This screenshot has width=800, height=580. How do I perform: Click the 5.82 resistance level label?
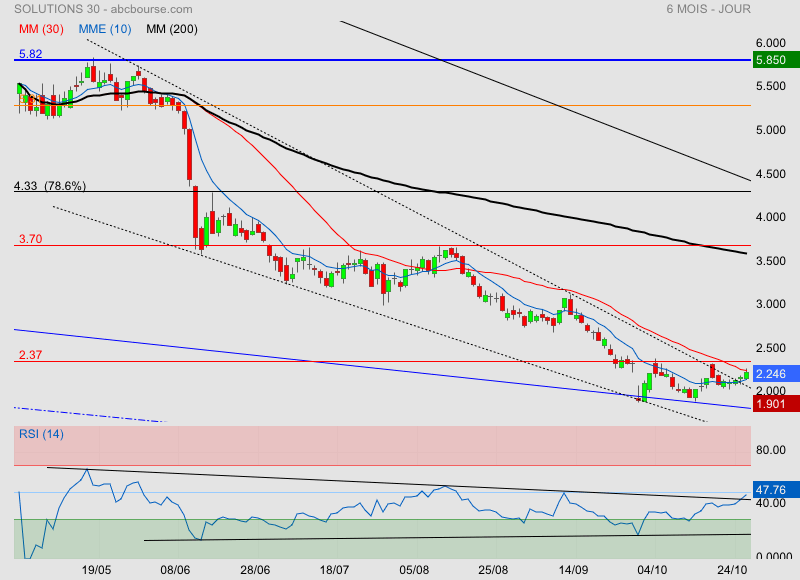(31, 54)
